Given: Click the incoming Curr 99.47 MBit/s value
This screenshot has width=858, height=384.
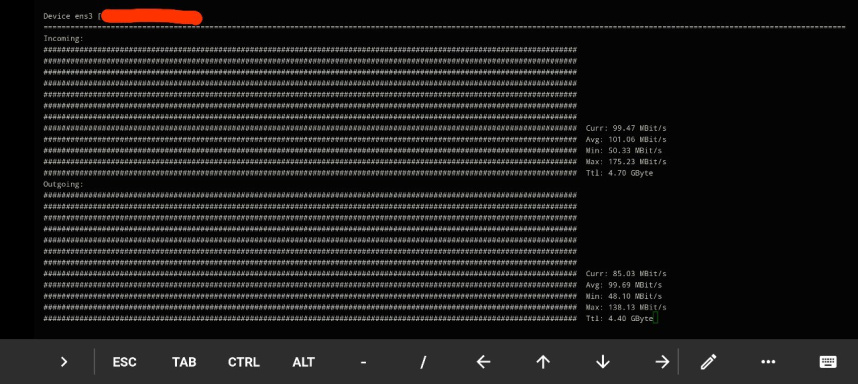Looking at the screenshot, I should tap(626, 128).
